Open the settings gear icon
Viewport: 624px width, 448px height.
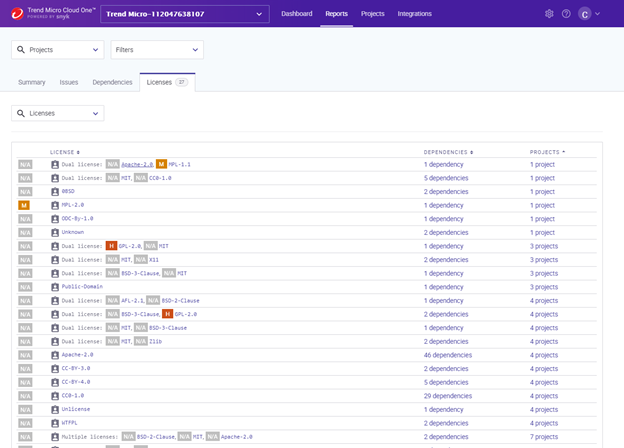(549, 14)
